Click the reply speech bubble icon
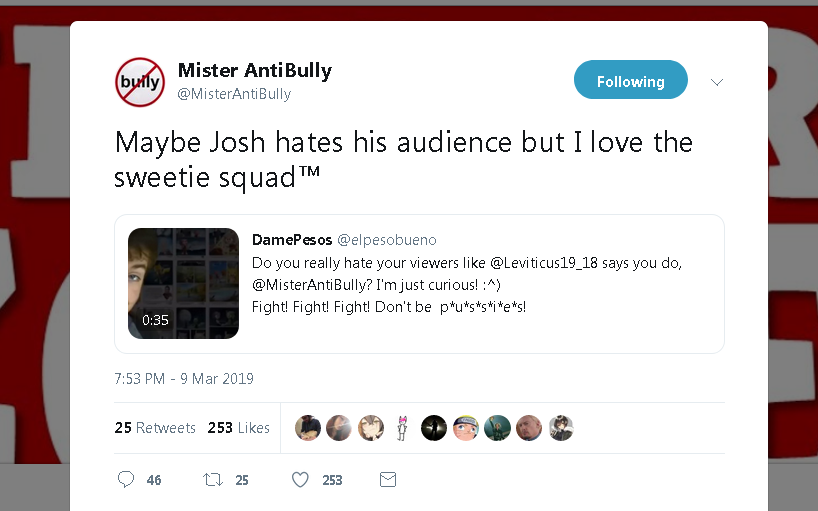818x511 pixels. pos(126,479)
